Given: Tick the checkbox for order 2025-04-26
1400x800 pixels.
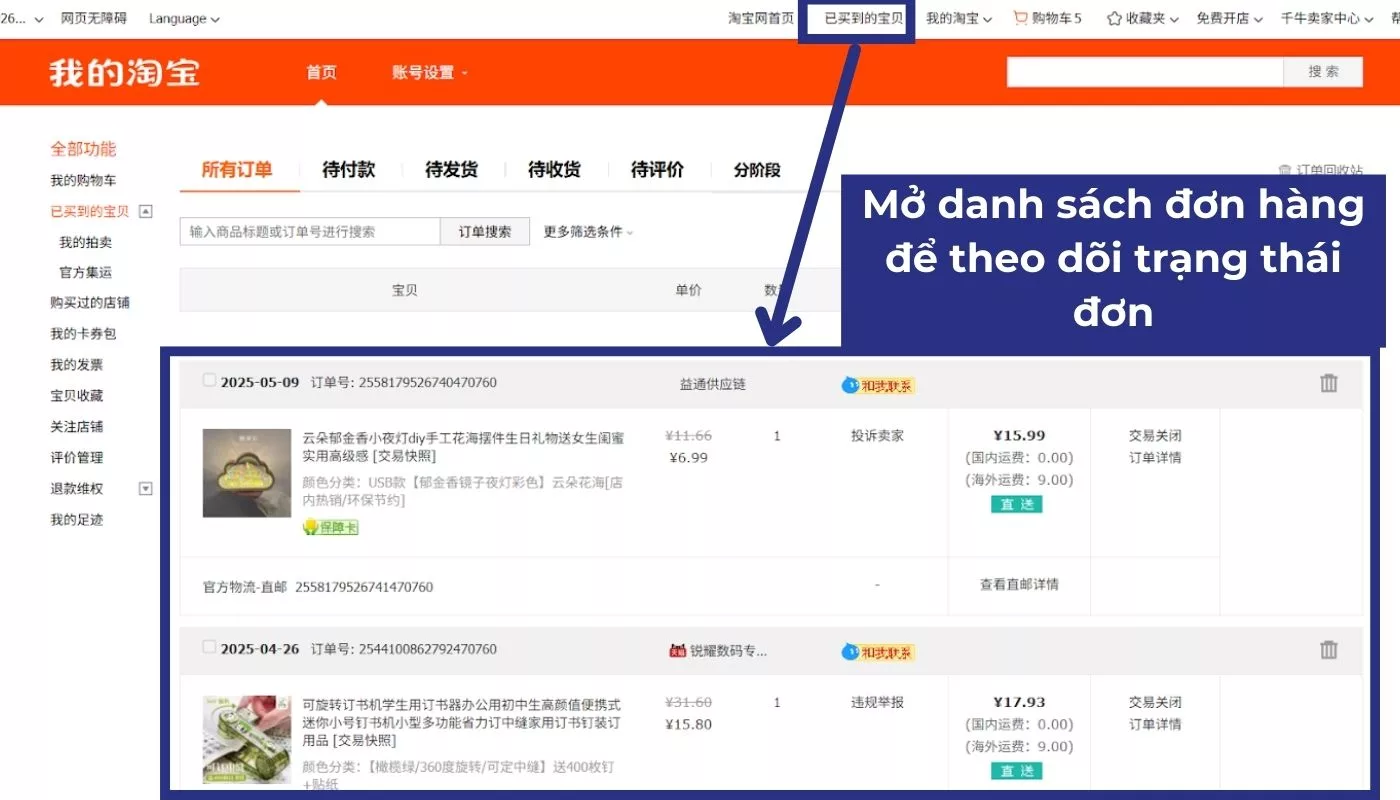Looking at the screenshot, I should 209,648.
